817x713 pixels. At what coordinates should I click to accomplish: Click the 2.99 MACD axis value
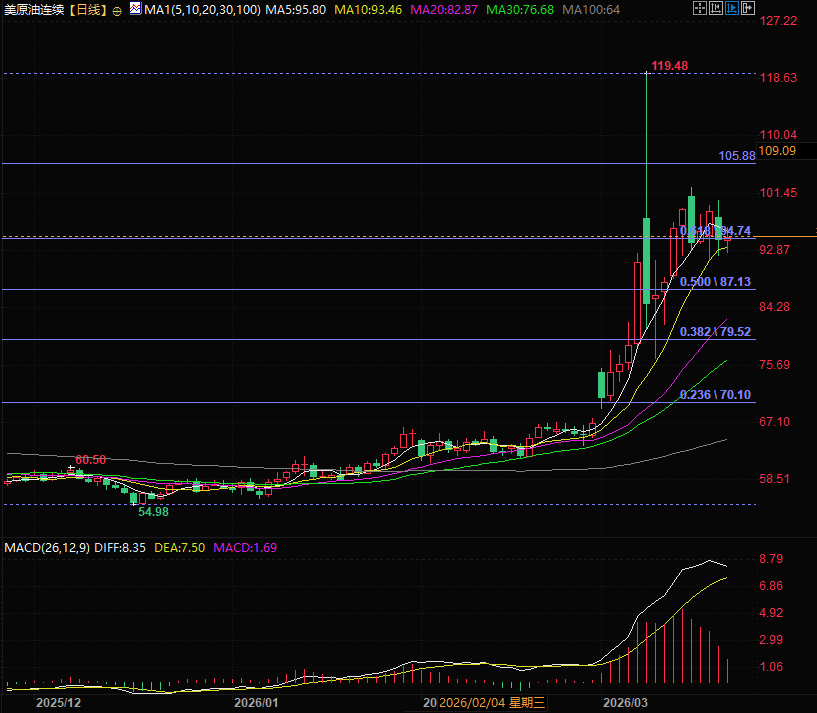tap(771, 640)
